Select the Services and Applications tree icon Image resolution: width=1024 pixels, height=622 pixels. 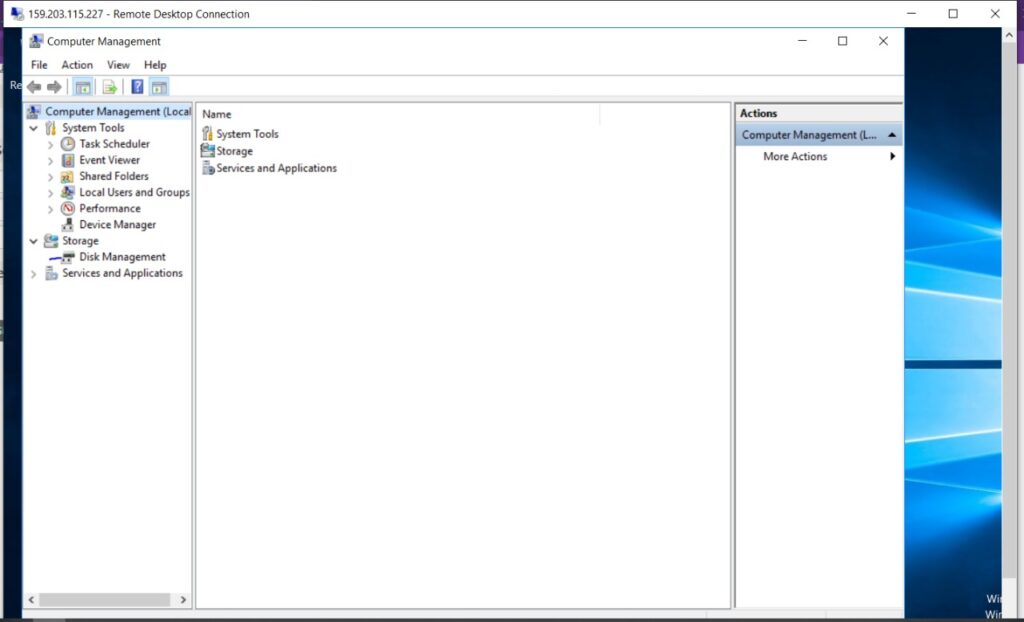pyautogui.click(x=51, y=274)
